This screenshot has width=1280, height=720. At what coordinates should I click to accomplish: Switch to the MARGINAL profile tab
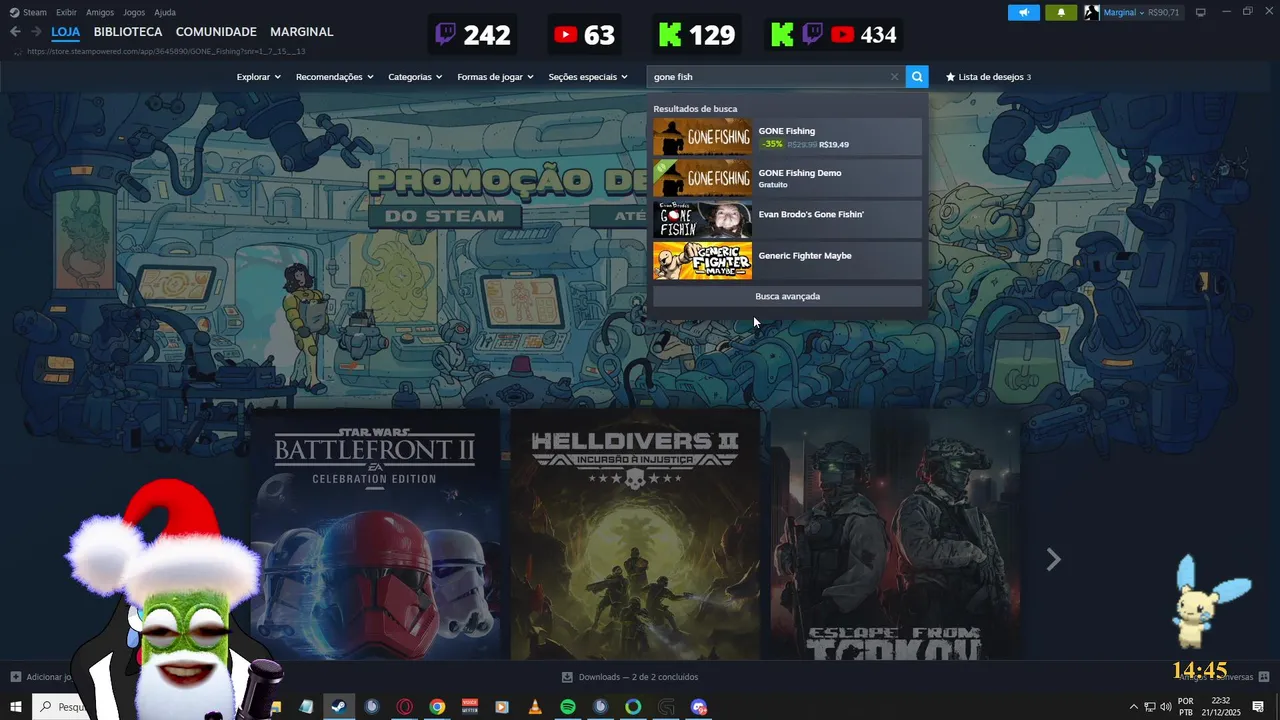(x=302, y=32)
